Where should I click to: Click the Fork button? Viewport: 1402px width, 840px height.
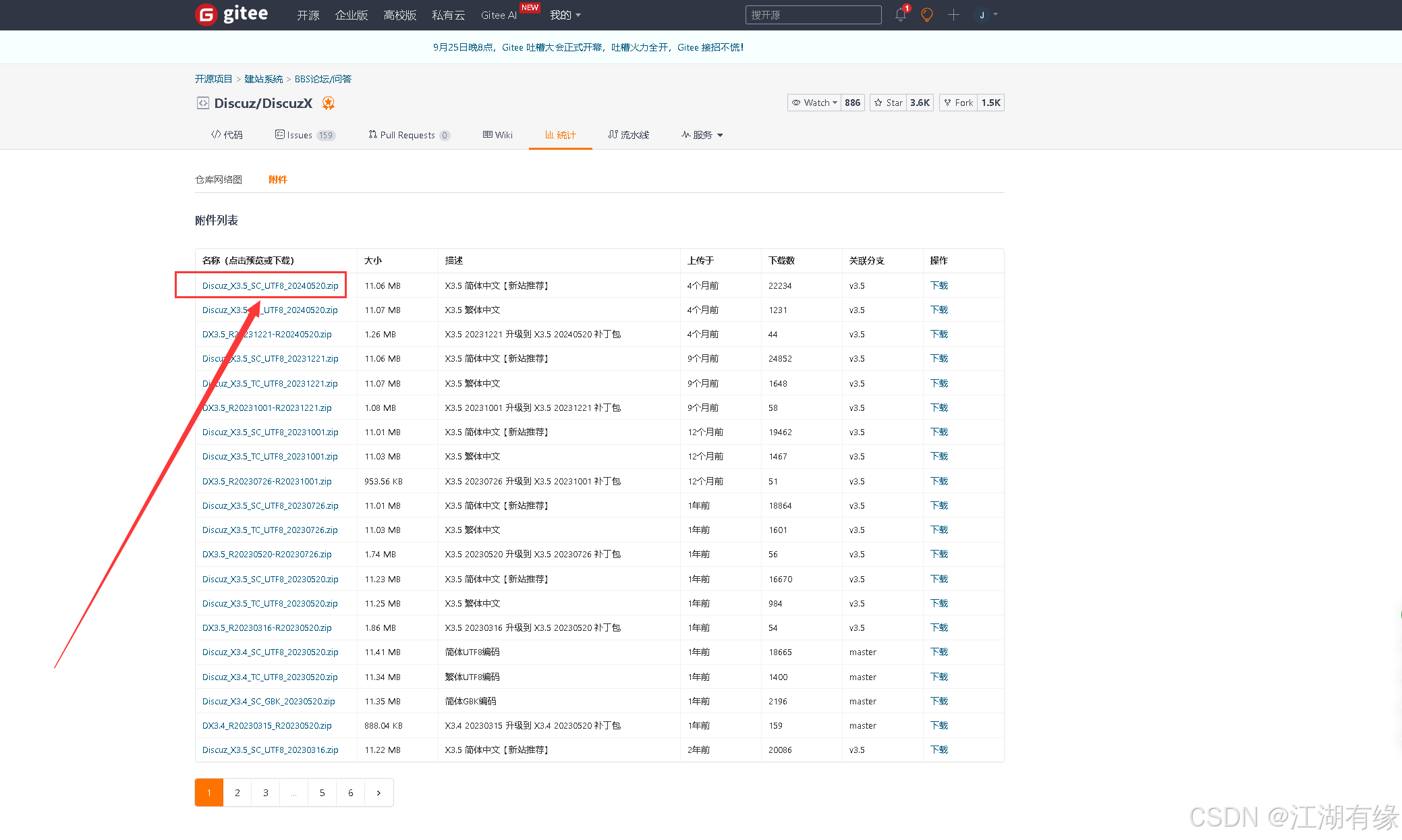(959, 103)
